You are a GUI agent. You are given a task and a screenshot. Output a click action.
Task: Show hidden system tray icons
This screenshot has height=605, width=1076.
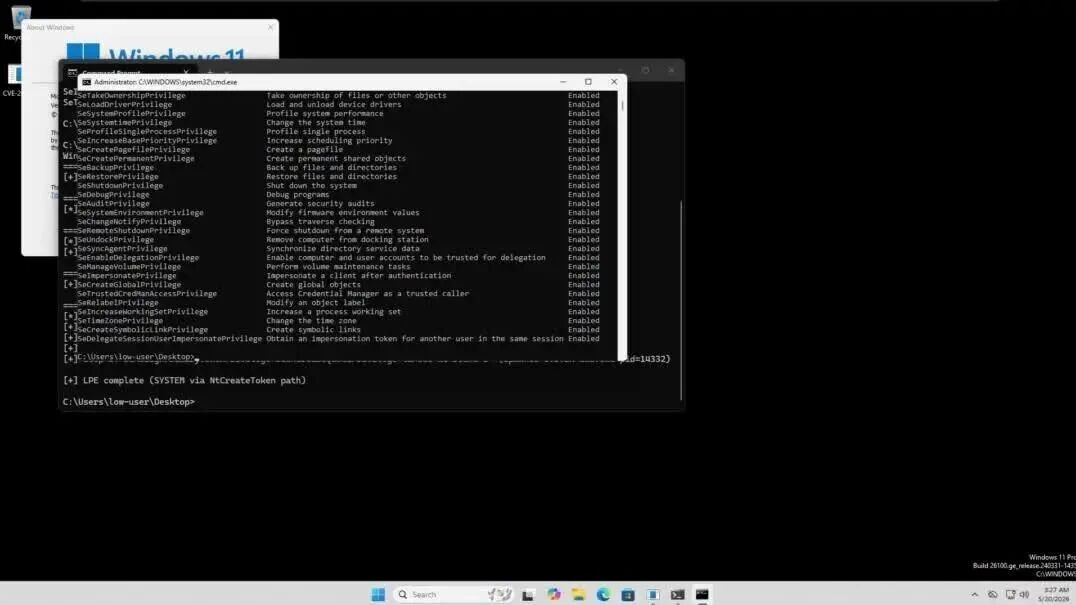click(974, 594)
